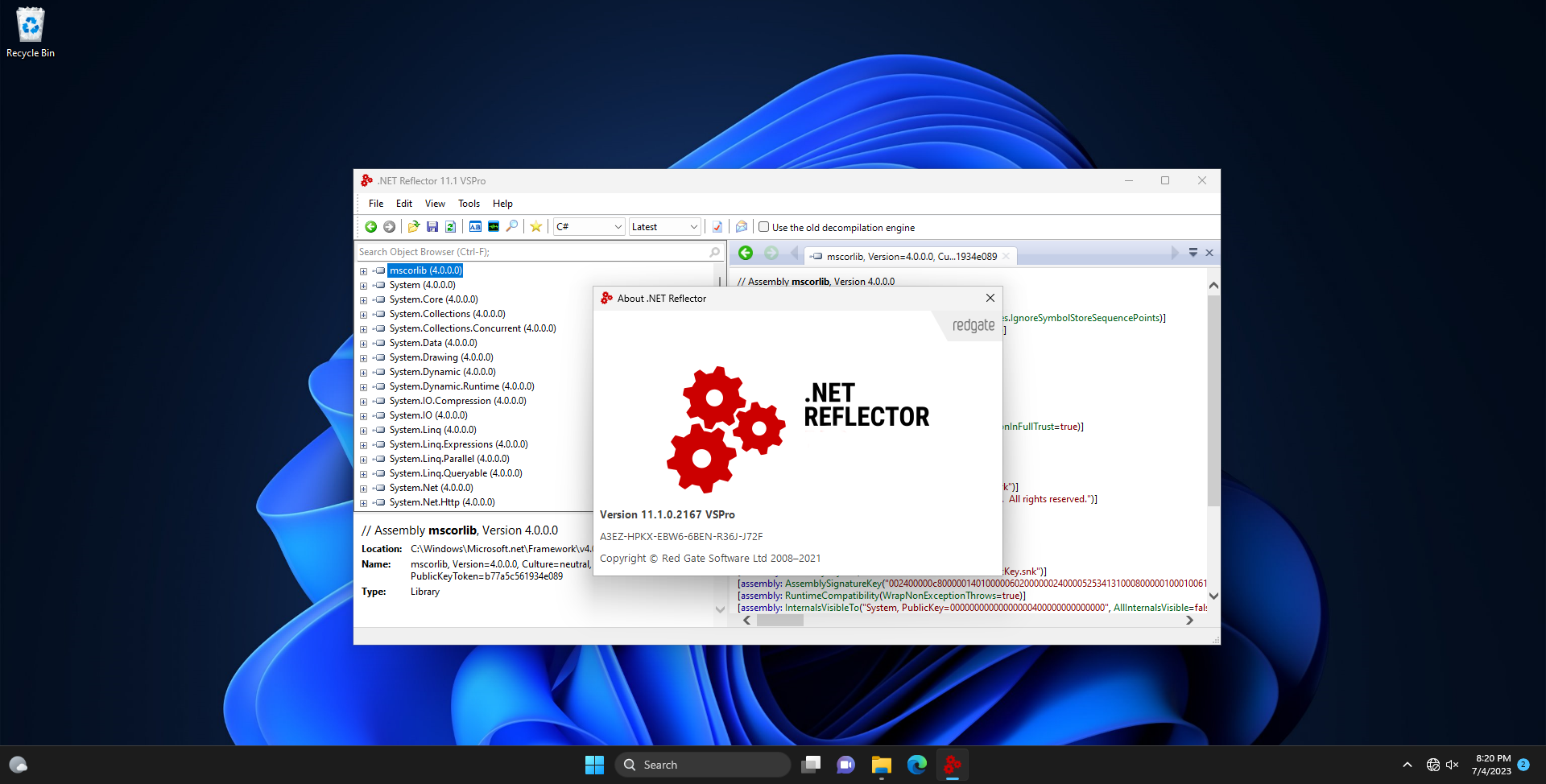The height and width of the screenshot is (784, 1546).
Task: Enable 'Use the old decompilation engine' checkbox
Action: [x=764, y=227]
